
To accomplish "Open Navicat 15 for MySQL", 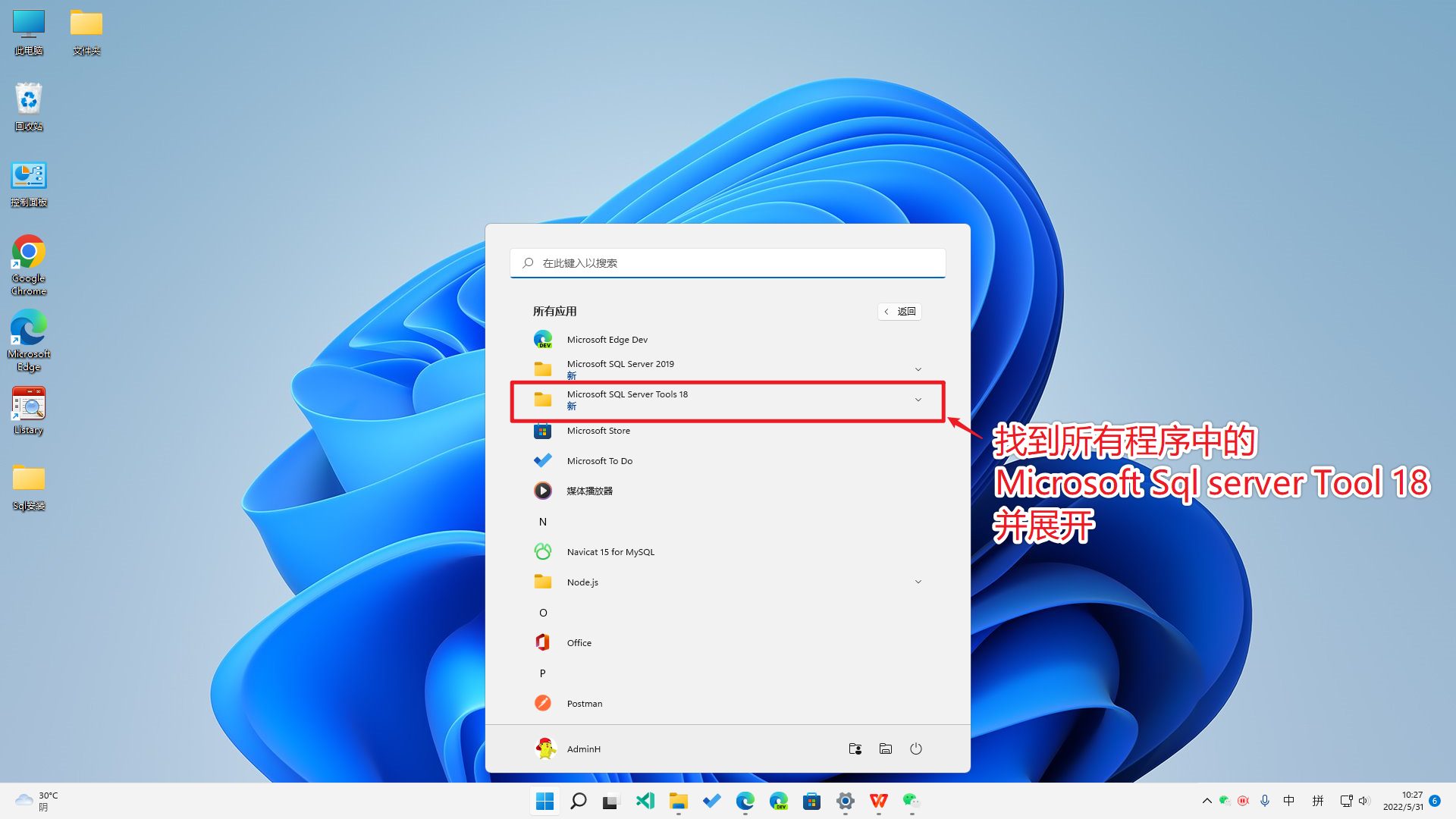I will click(726, 552).
